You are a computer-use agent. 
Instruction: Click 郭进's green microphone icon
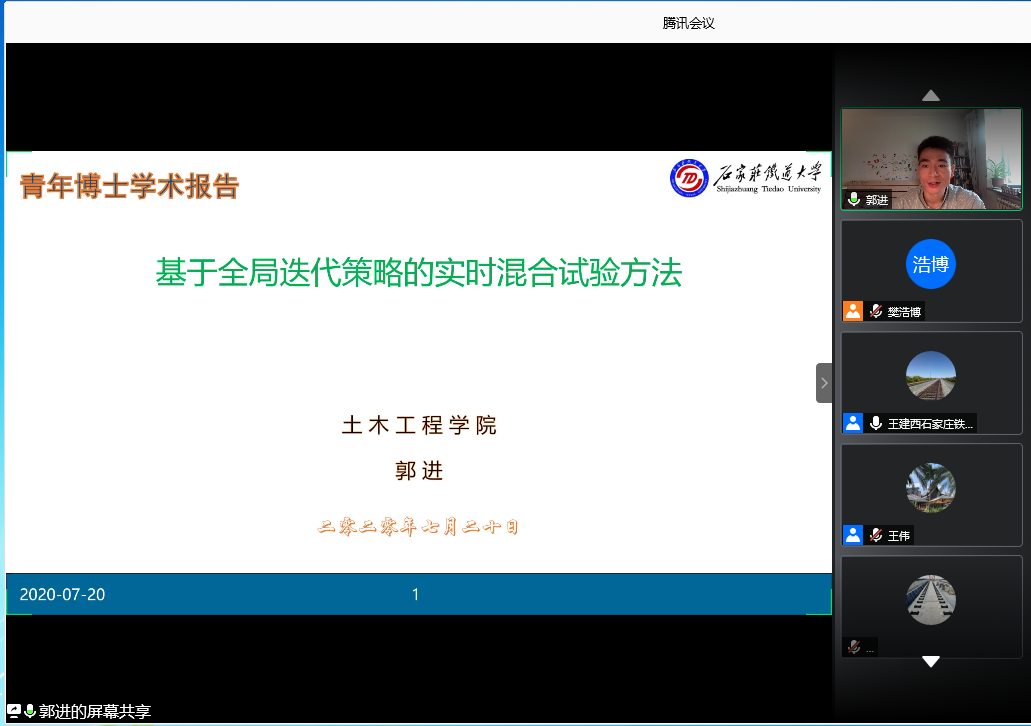click(x=853, y=200)
